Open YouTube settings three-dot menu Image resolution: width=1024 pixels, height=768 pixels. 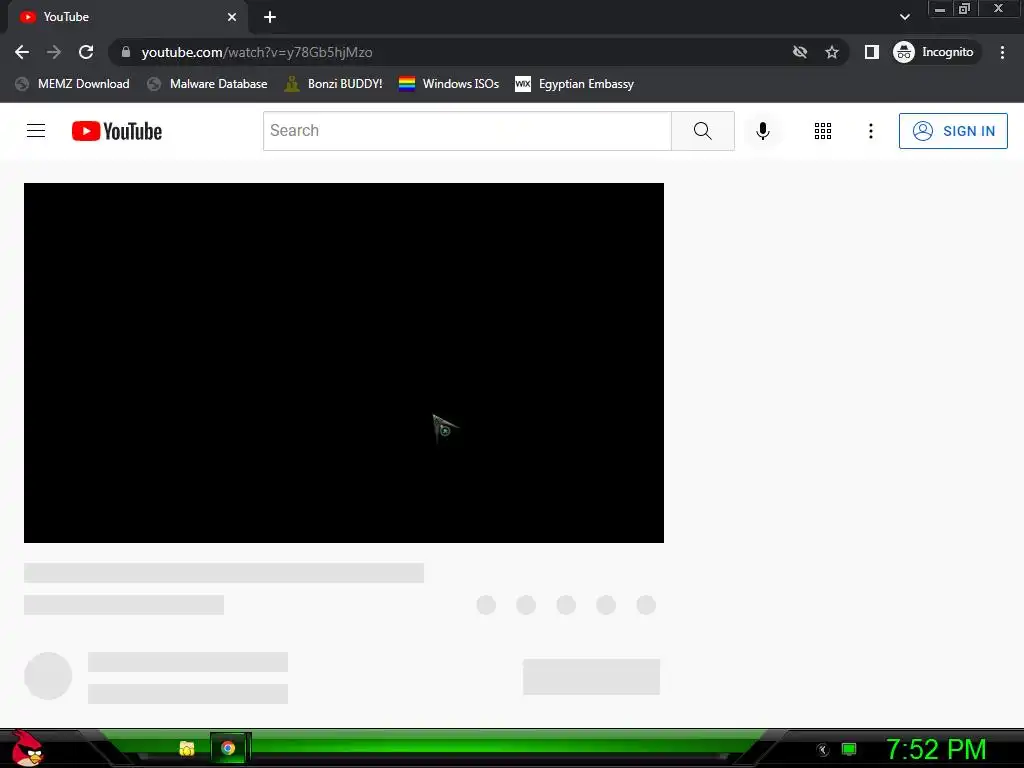pyautogui.click(x=871, y=131)
